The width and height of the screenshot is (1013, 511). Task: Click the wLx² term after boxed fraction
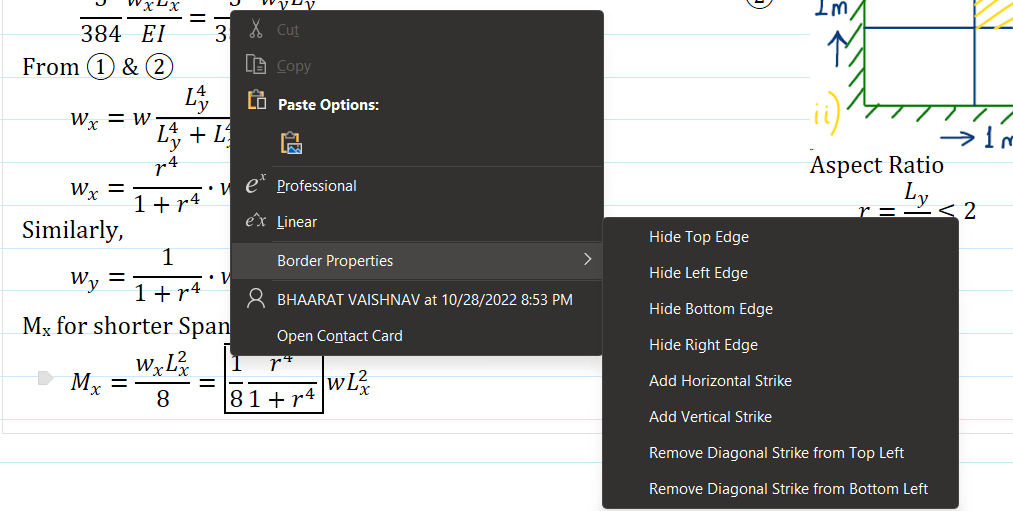pyautogui.click(x=348, y=384)
